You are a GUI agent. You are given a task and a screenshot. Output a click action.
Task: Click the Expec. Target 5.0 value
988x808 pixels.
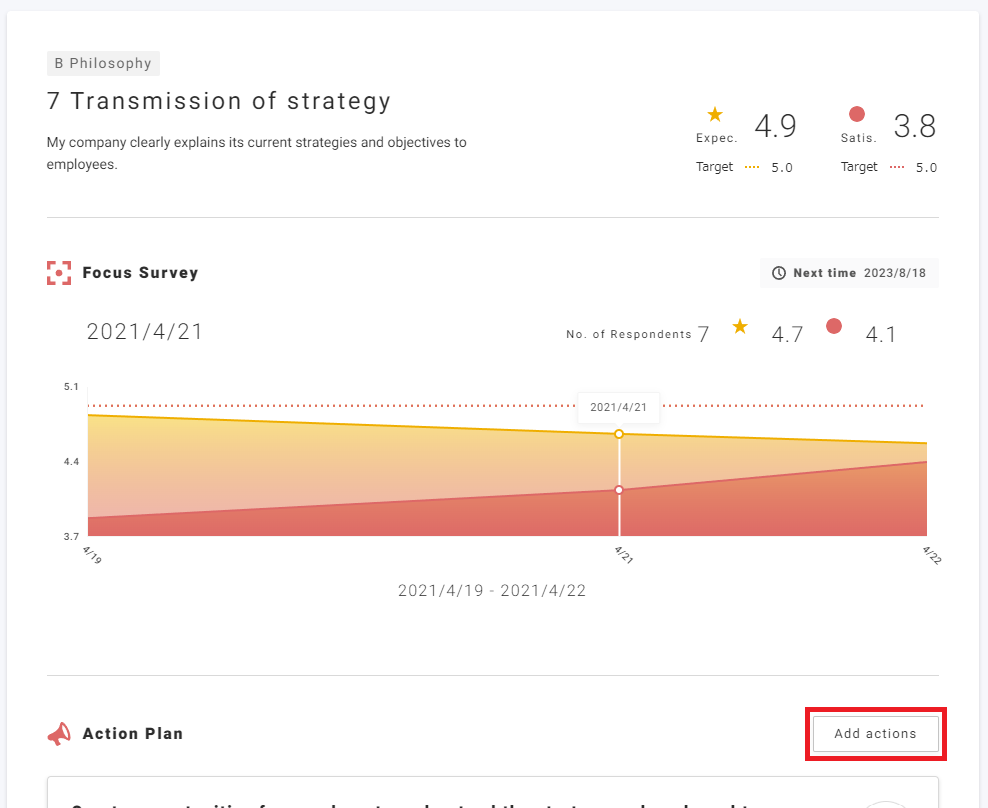(781, 168)
